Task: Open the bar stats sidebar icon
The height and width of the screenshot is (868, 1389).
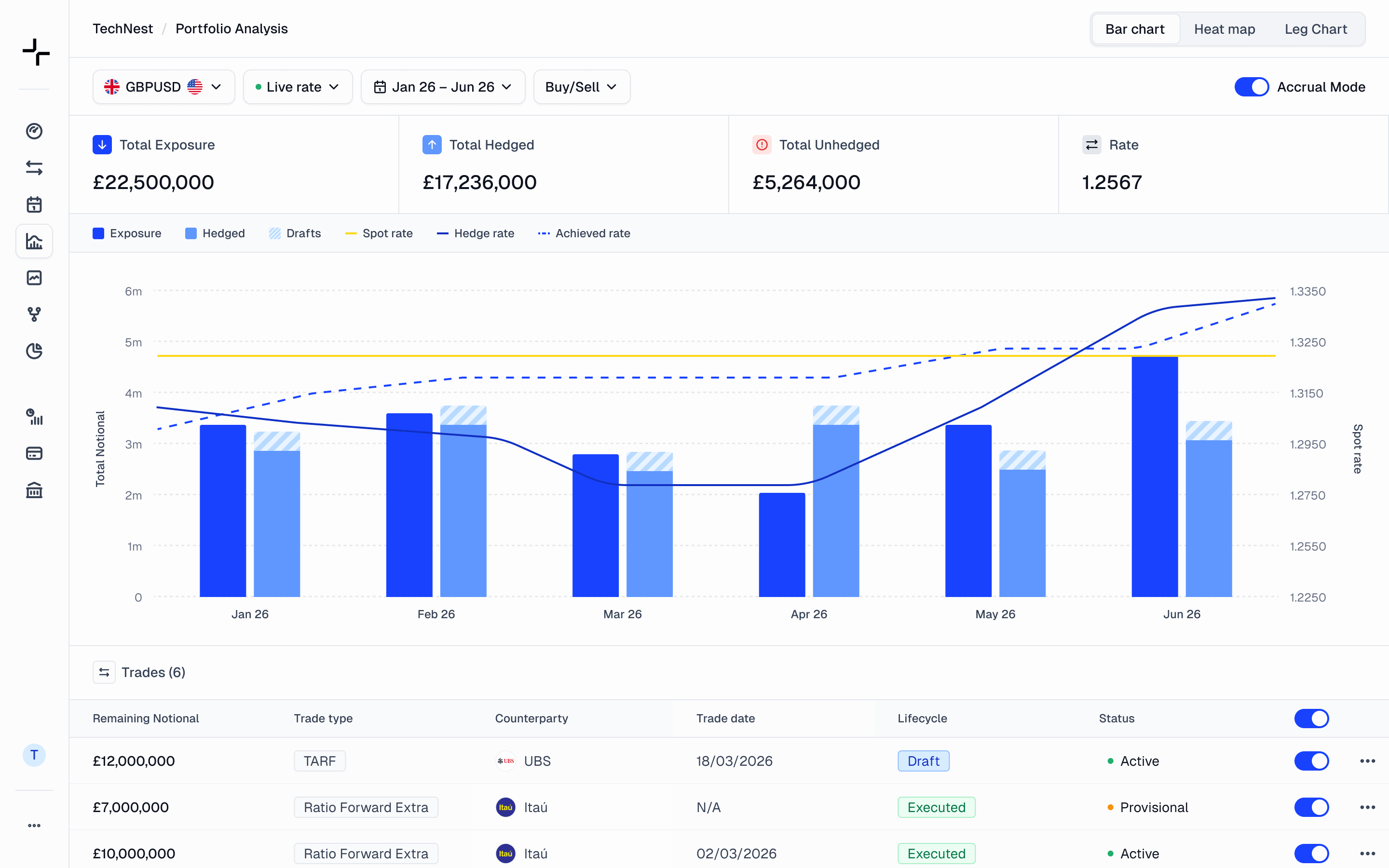Action: point(34,417)
